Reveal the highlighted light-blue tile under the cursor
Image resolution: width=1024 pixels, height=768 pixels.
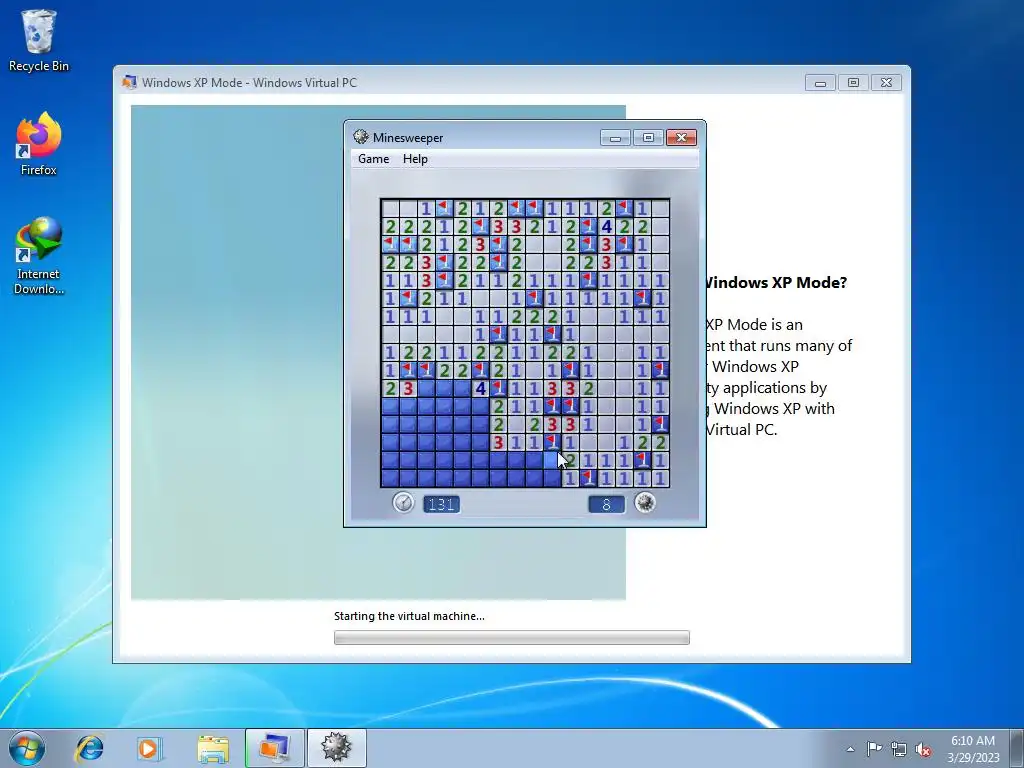coord(552,460)
